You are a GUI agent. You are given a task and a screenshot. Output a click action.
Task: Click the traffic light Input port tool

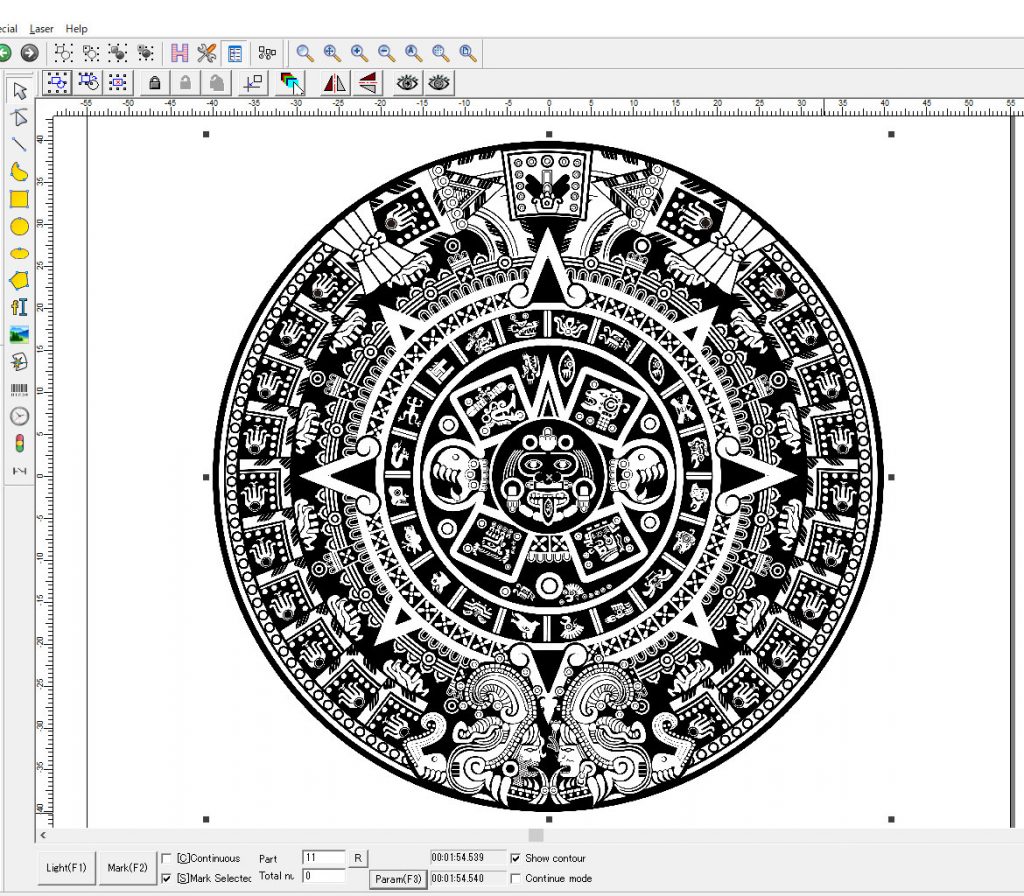(x=20, y=443)
